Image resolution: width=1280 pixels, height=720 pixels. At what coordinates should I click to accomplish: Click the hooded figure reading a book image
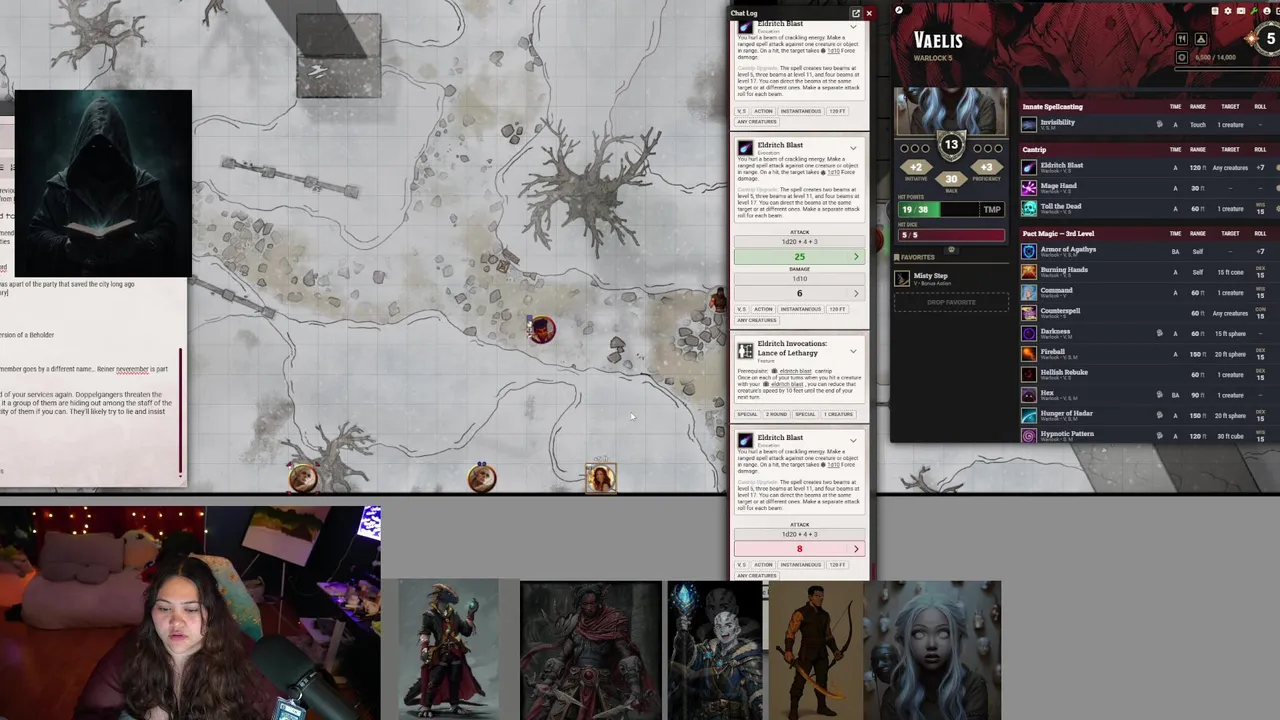103,183
